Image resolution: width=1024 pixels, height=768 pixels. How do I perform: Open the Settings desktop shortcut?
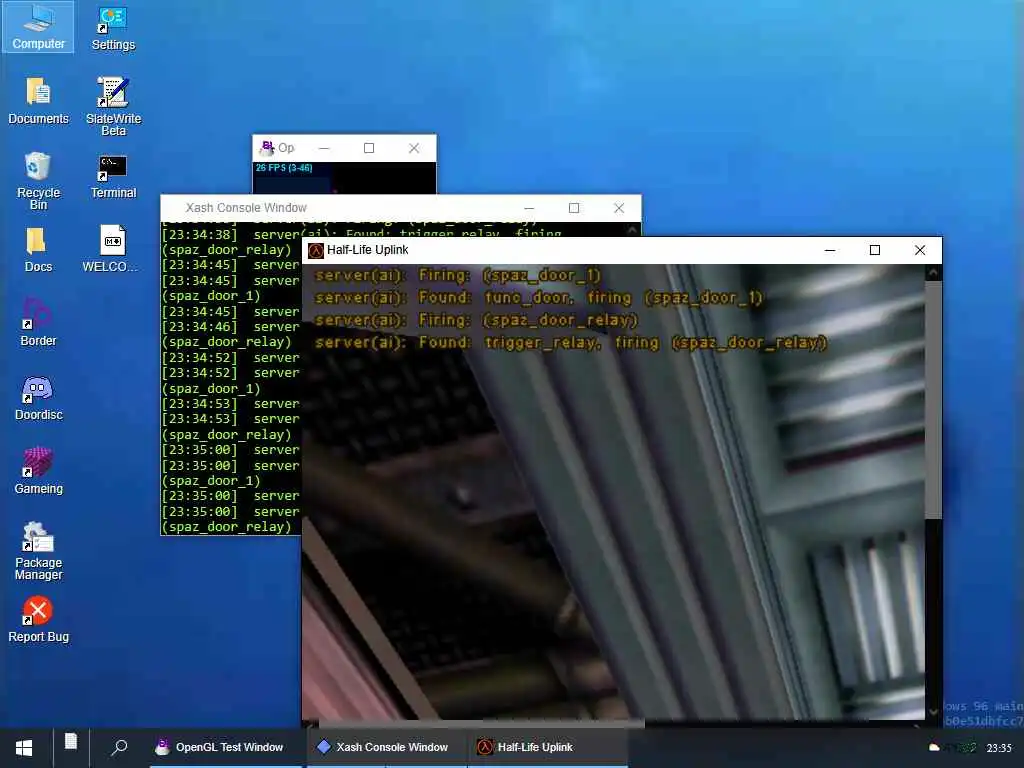tap(113, 27)
